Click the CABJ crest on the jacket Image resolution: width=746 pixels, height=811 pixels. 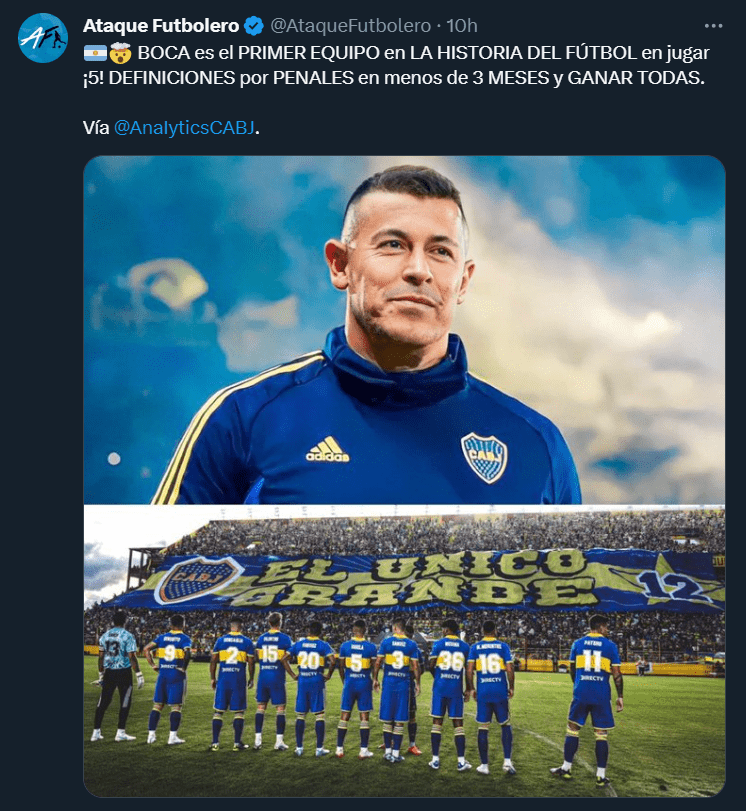pos(484,458)
